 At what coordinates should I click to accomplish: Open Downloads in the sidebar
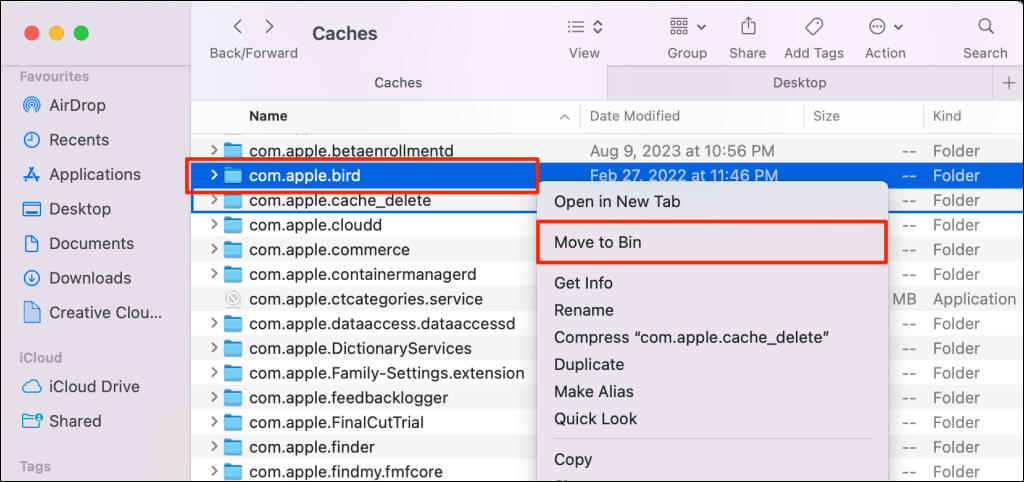coord(90,278)
